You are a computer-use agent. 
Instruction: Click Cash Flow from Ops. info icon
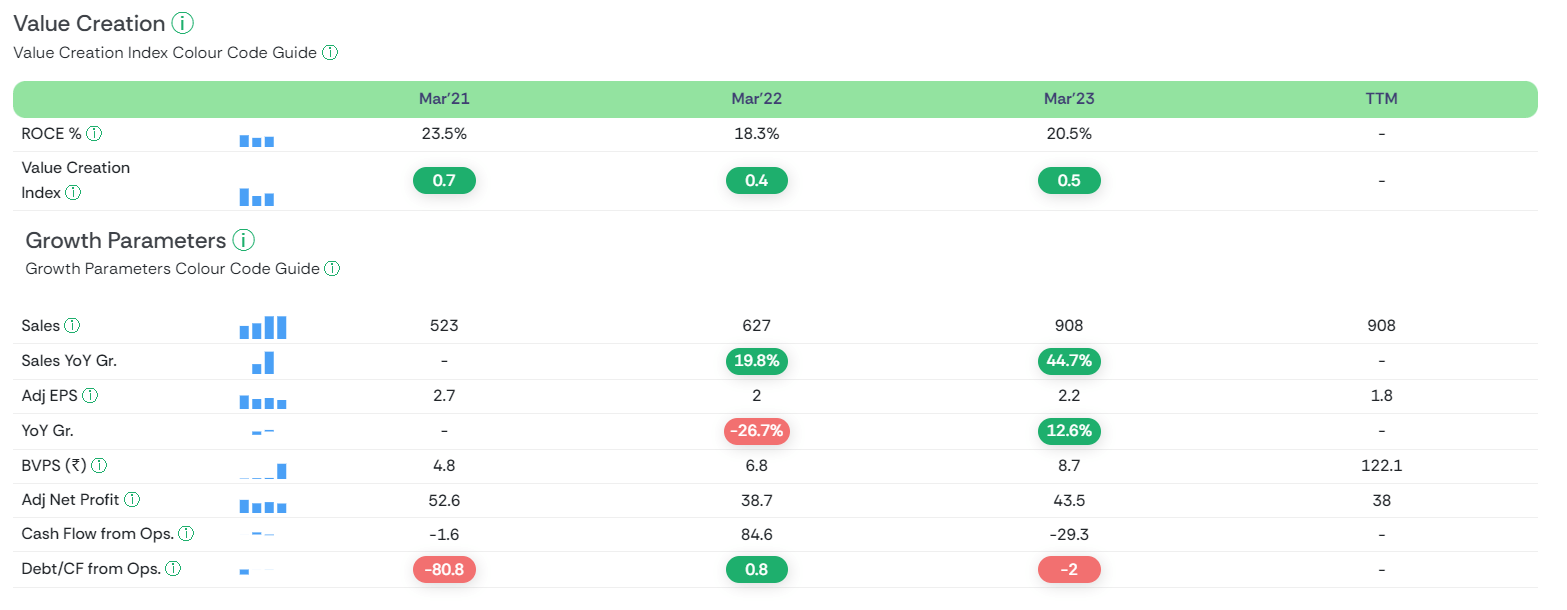[x=186, y=534]
